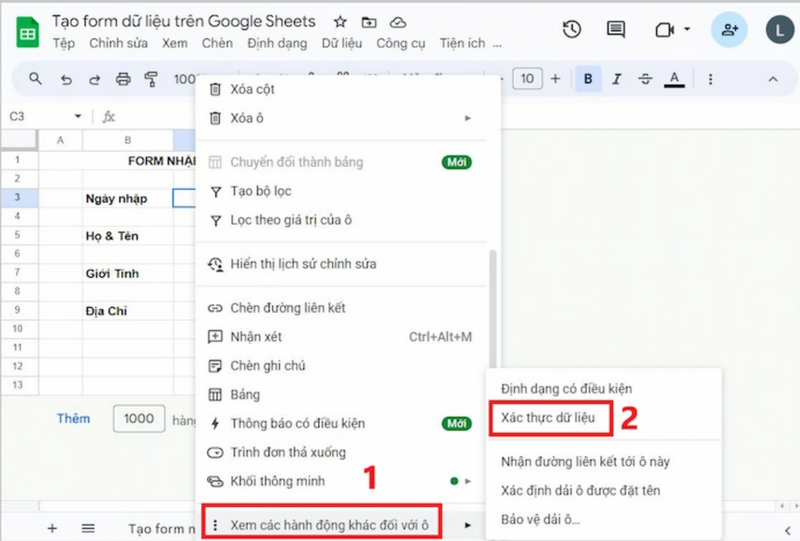Increase font size with plus button
The height and width of the screenshot is (541, 800).
(556, 79)
